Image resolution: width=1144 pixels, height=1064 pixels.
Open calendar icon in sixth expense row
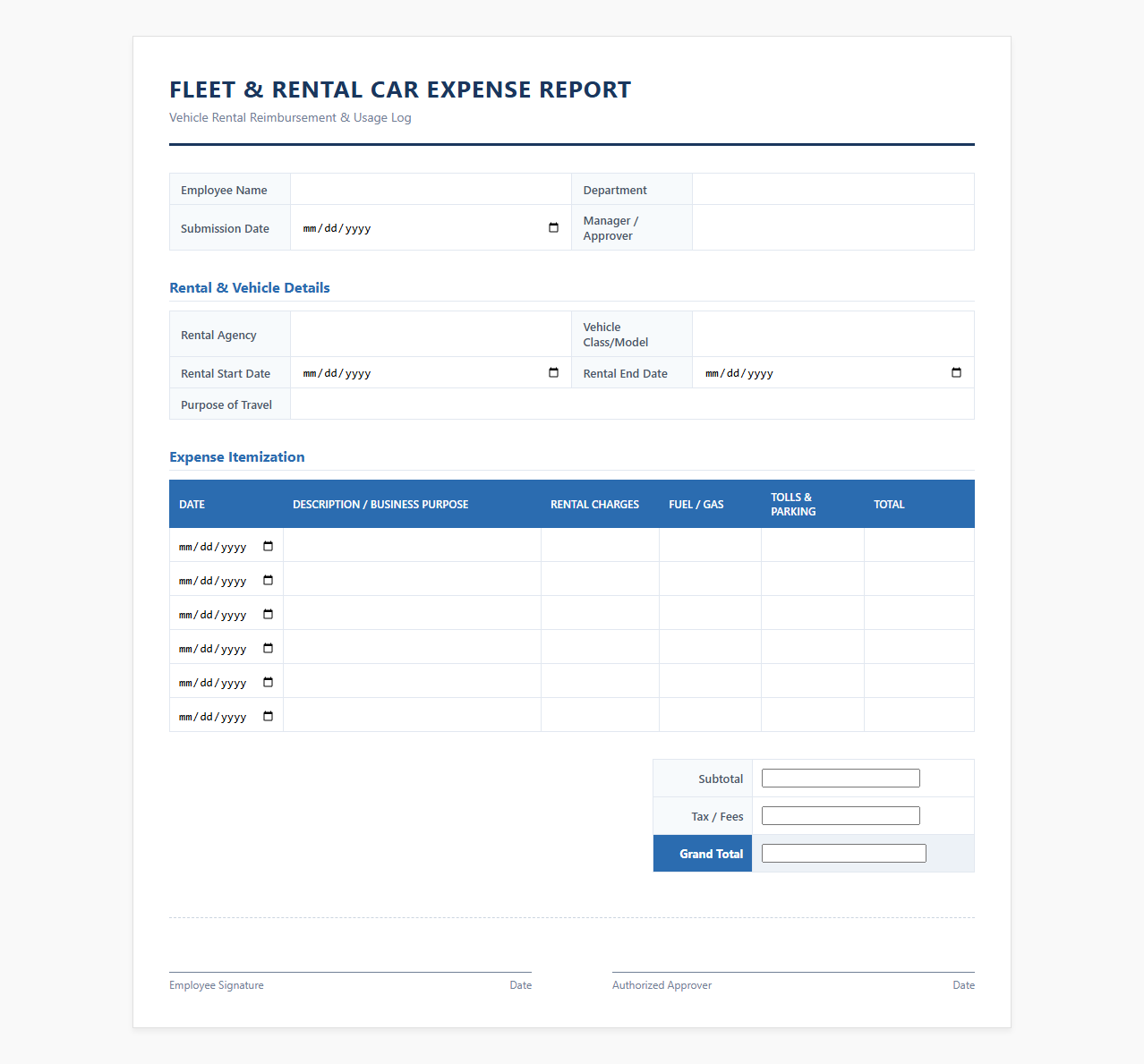coord(268,717)
